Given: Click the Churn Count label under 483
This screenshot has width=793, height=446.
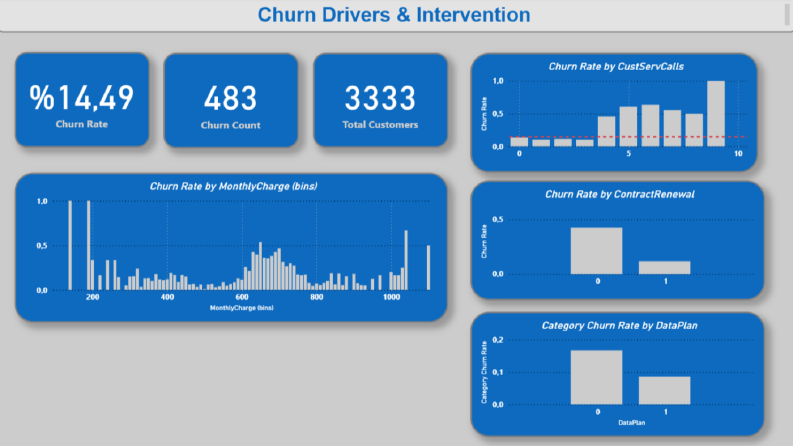Looking at the screenshot, I should pyautogui.click(x=231, y=125).
